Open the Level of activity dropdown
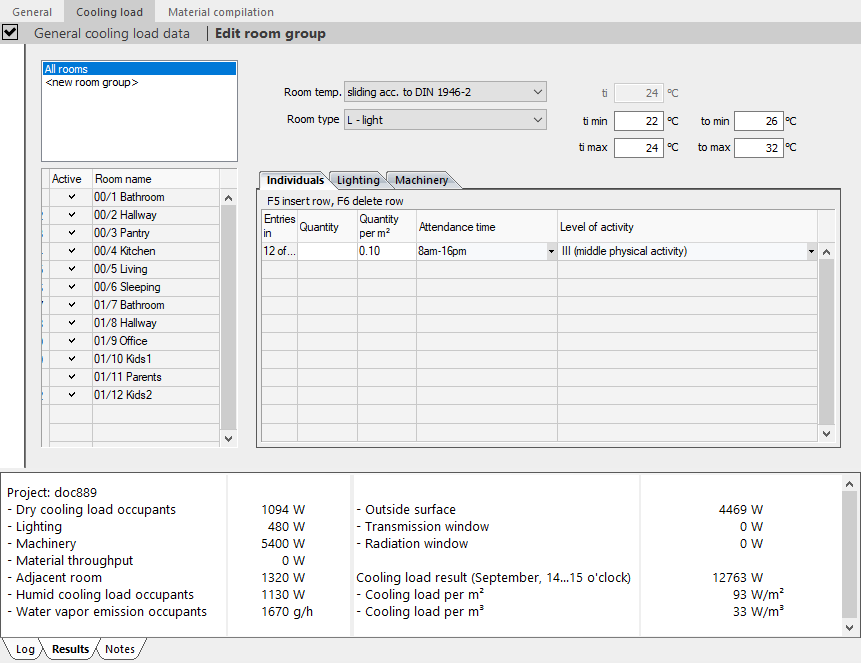 [x=811, y=252]
